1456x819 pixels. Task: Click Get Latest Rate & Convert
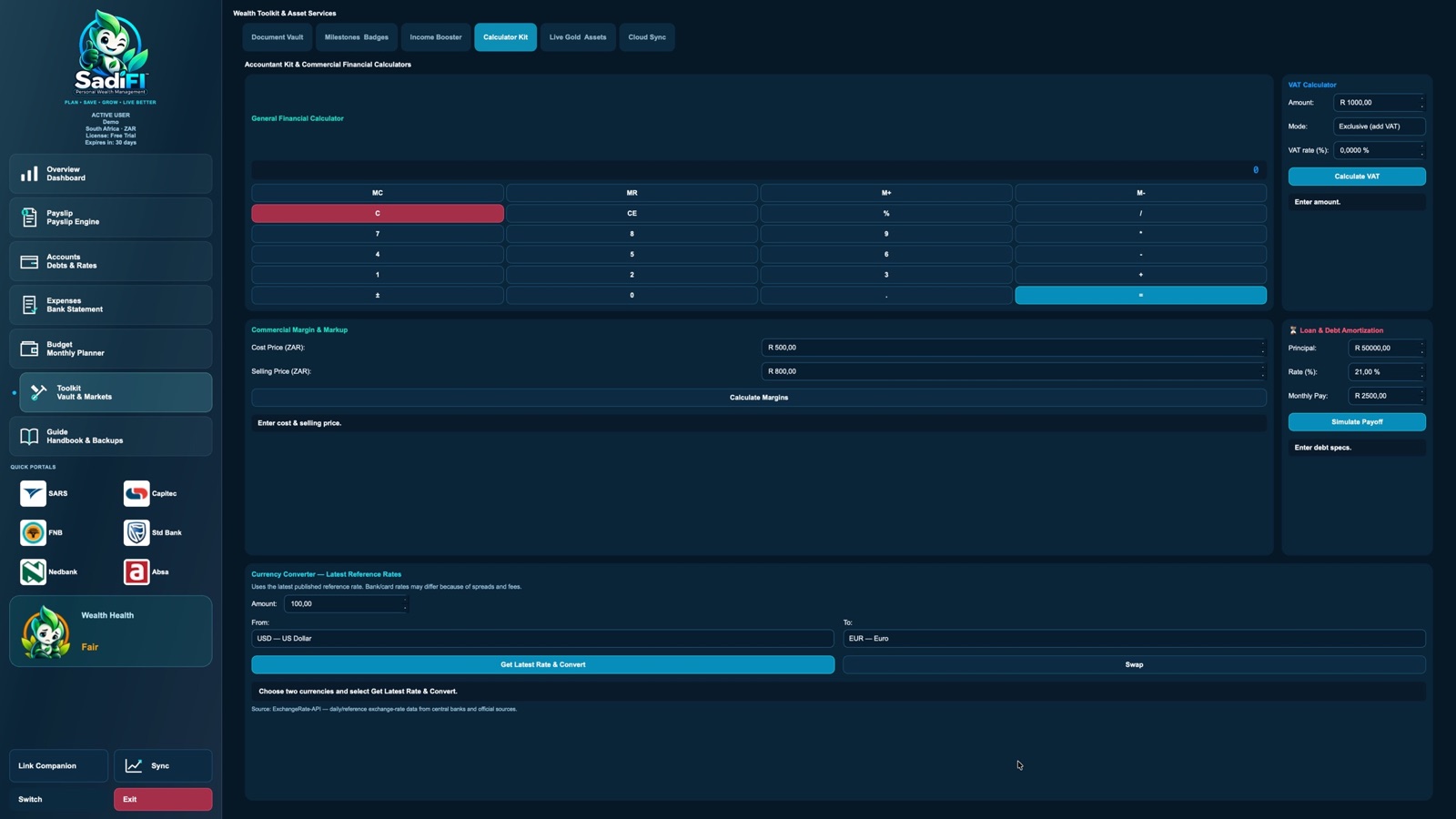542,664
